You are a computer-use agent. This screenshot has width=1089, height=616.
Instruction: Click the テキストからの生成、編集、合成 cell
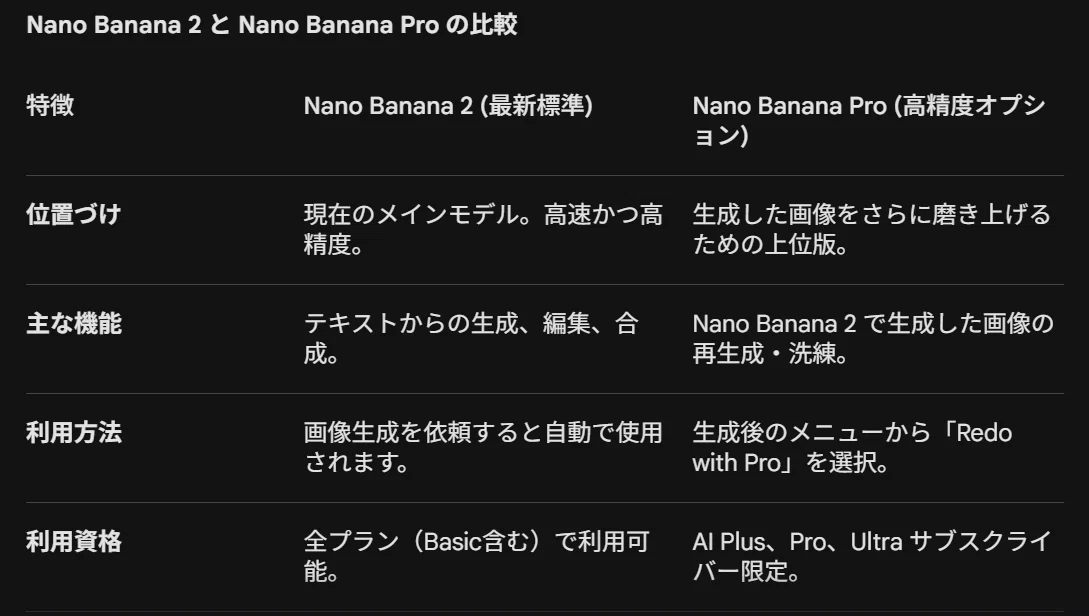pos(471,338)
